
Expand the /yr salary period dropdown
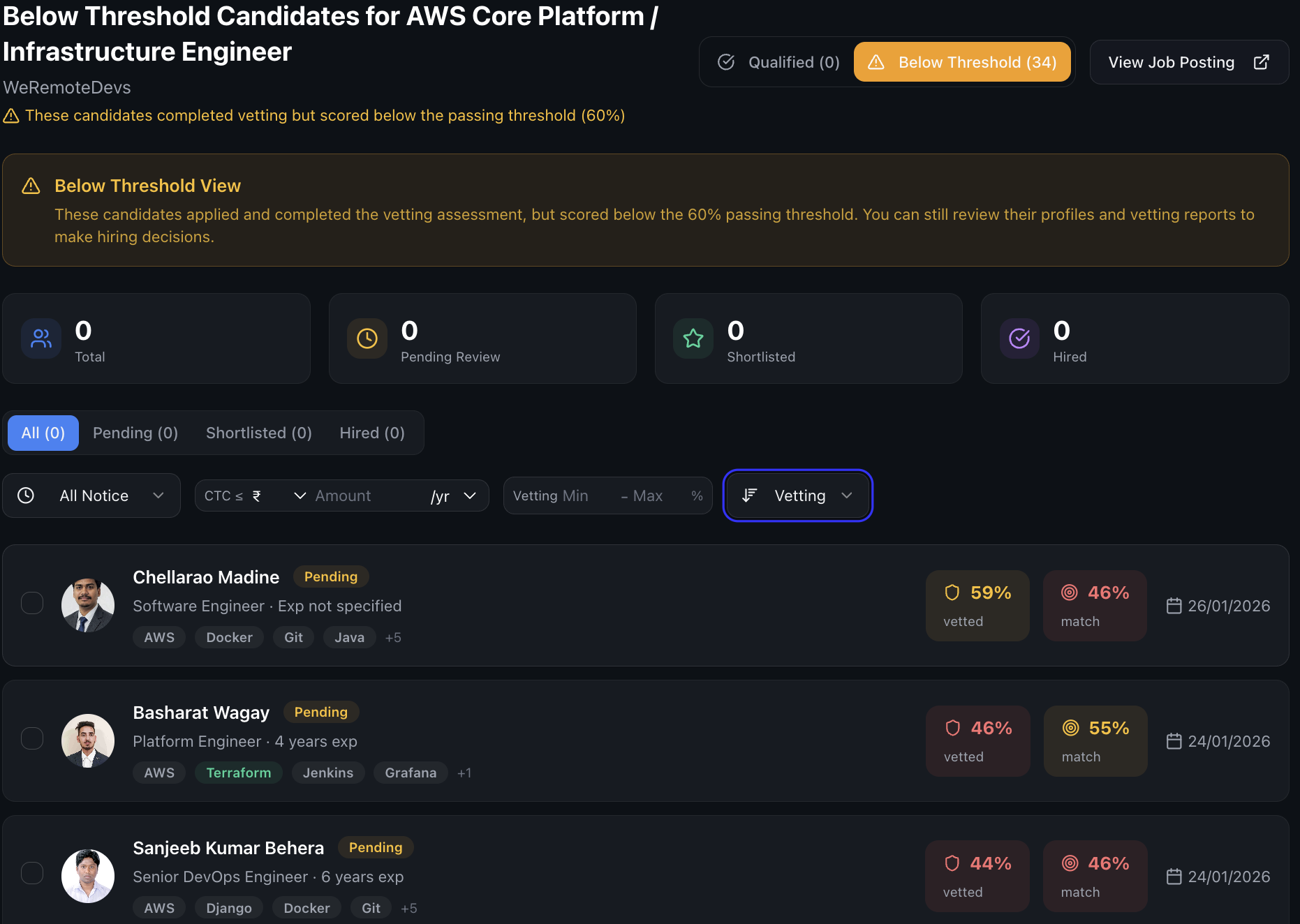tap(455, 495)
